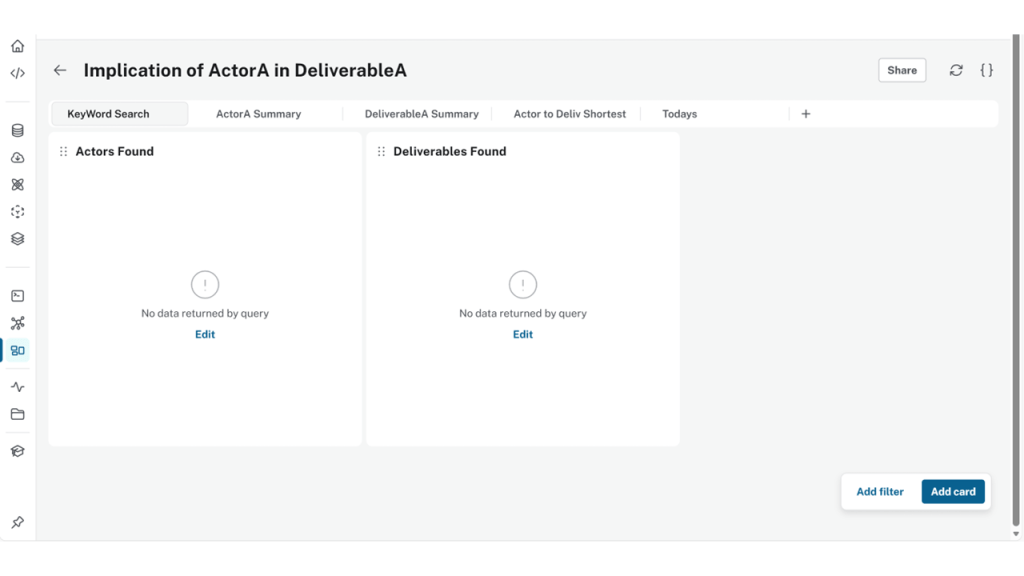The image size is (1024, 576).
Task: Click the cloud download import icon
Action: coord(17,158)
